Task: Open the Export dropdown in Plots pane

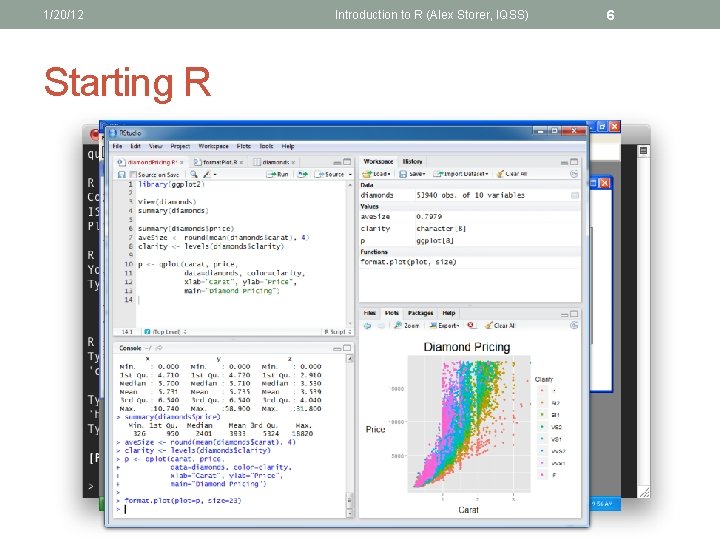Action: point(444,326)
